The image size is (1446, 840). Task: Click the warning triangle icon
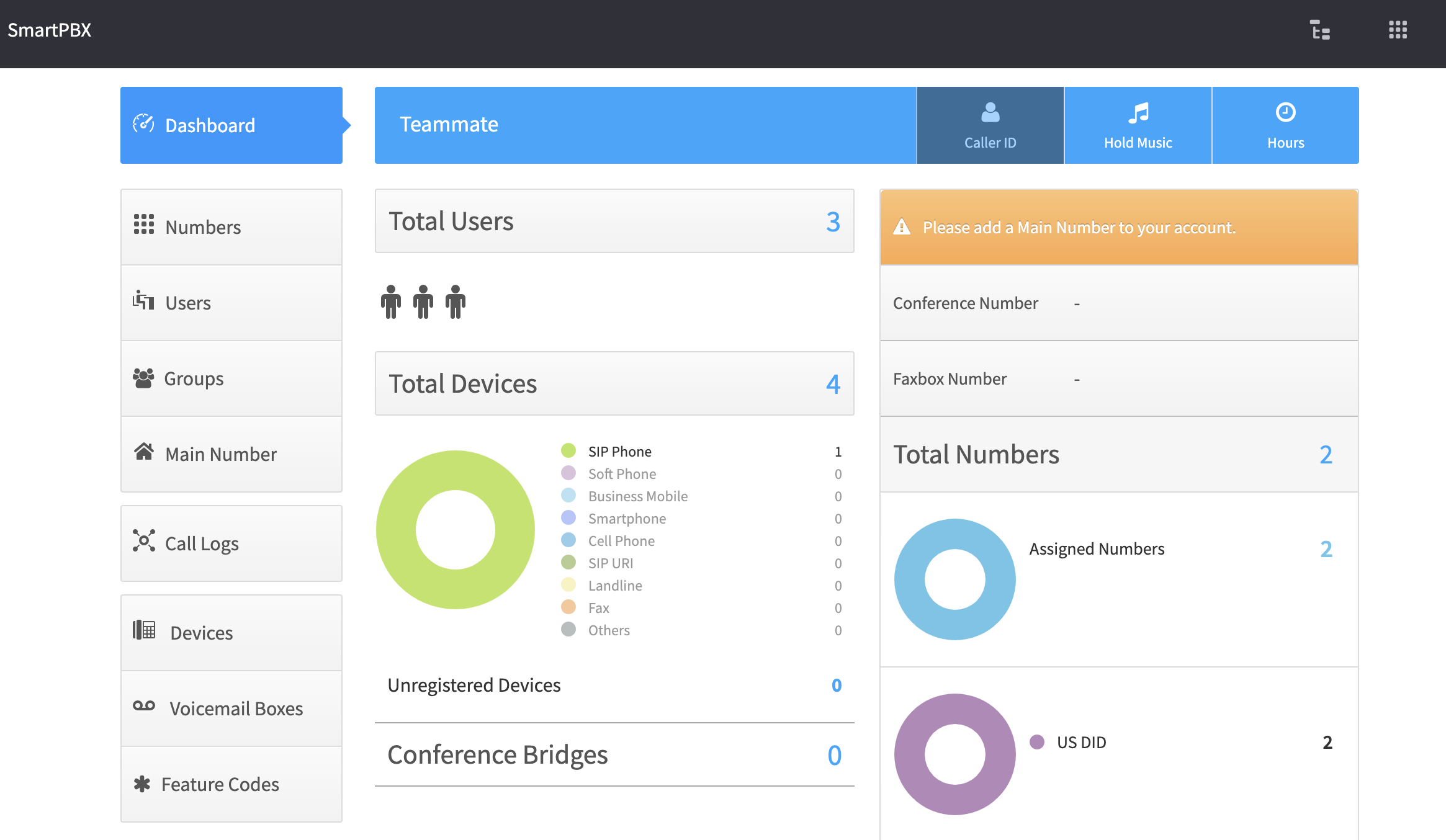click(902, 227)
